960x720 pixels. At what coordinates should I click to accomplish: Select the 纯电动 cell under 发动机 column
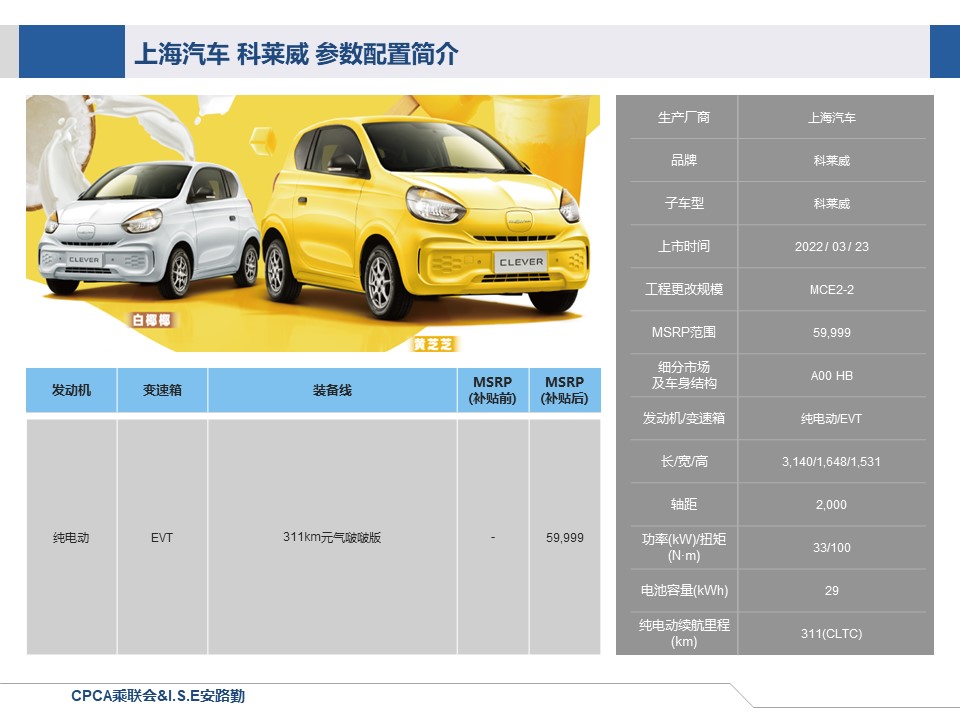point(72,538)
